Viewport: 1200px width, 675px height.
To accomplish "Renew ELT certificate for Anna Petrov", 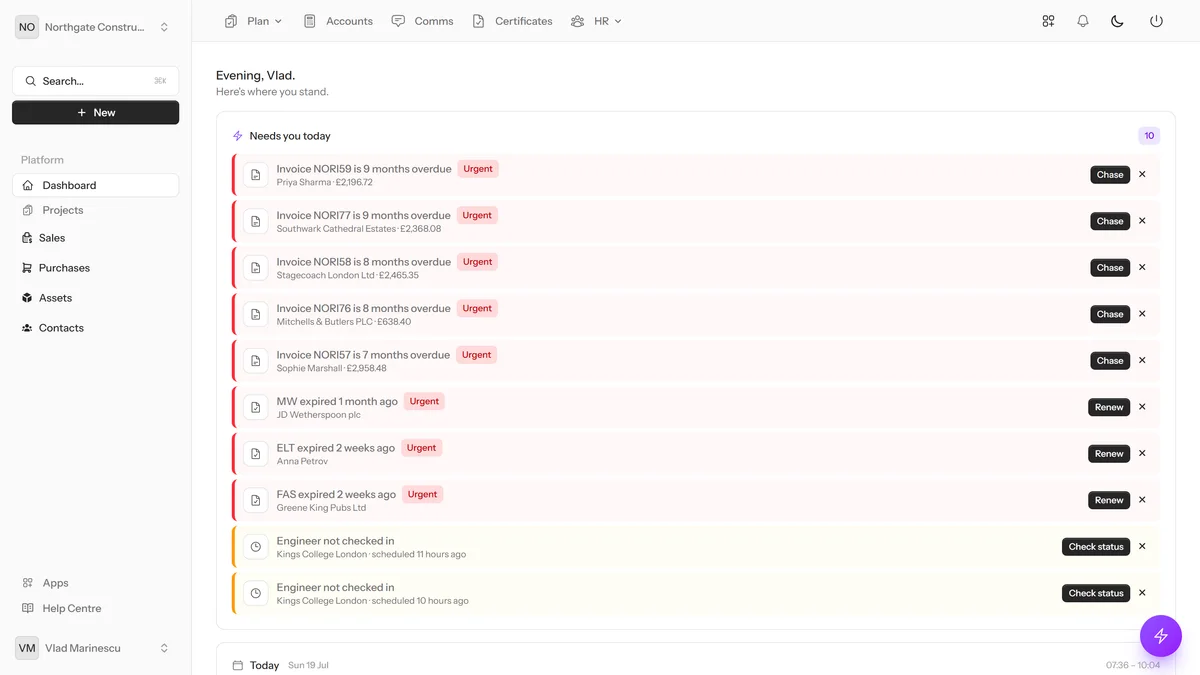I will [1109, 453].
